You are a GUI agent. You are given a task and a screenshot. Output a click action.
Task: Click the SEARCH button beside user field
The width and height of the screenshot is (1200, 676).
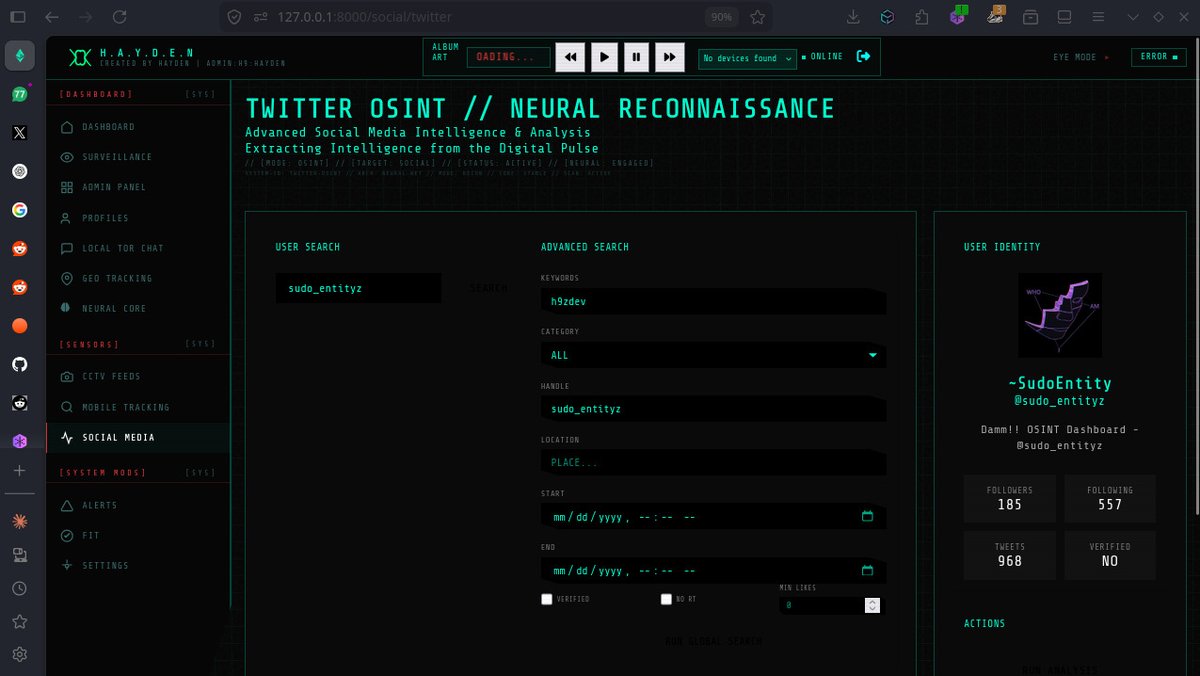pos(488,288)
